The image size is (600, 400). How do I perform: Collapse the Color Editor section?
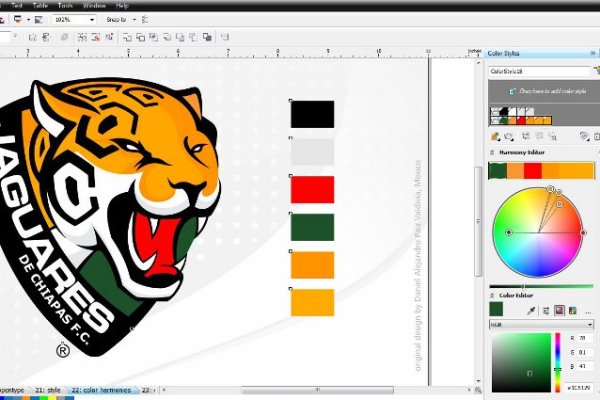click(492, 296)
